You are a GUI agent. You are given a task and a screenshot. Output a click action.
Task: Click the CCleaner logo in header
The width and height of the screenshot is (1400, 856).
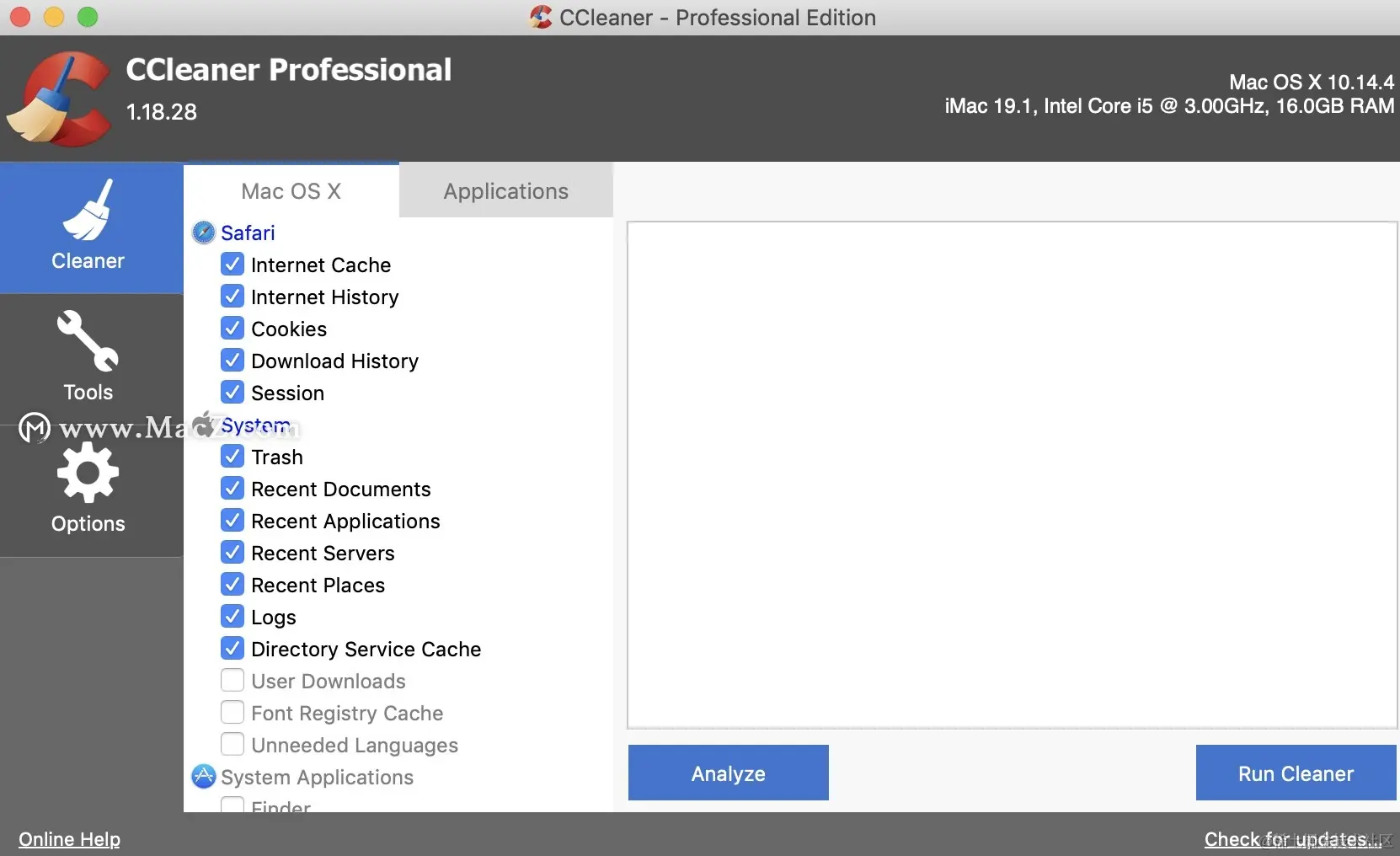pyautogui.click(x=59, y=99)
